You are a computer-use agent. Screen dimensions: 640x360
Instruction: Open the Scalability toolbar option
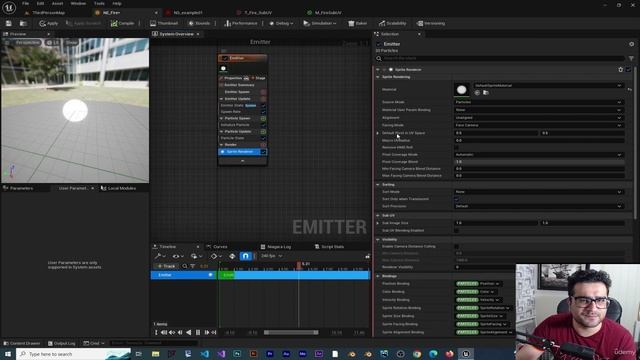click(x=392, y=24)
